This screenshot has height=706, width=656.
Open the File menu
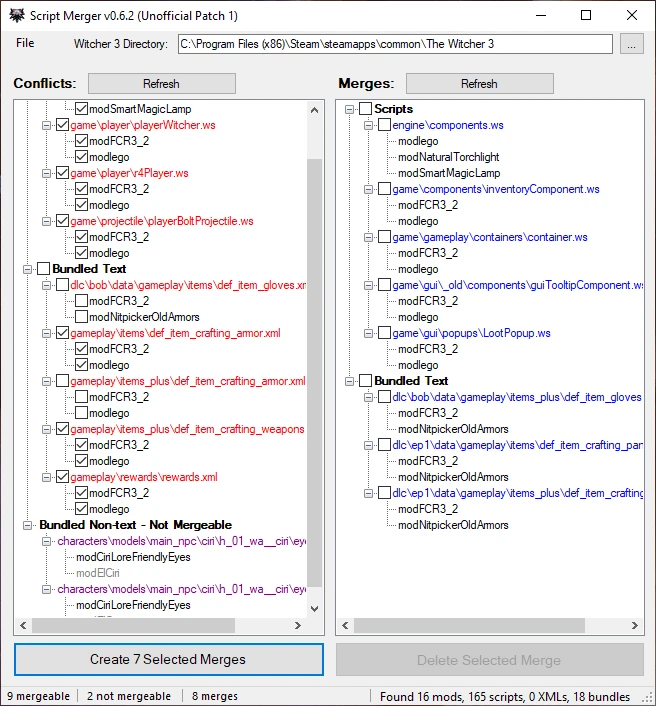pos(25,43)
